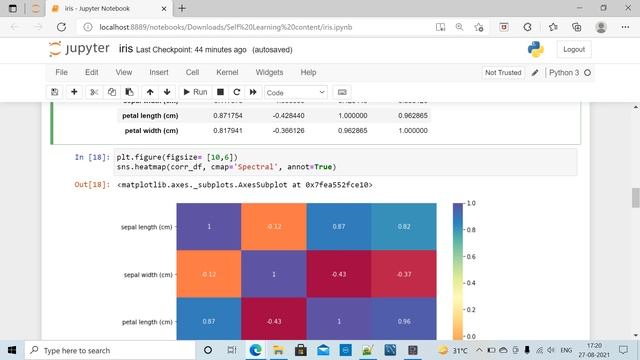Add this page to favorites
Image resolution: width=640 pixels, height=360 pixels.
coord(479,27)
